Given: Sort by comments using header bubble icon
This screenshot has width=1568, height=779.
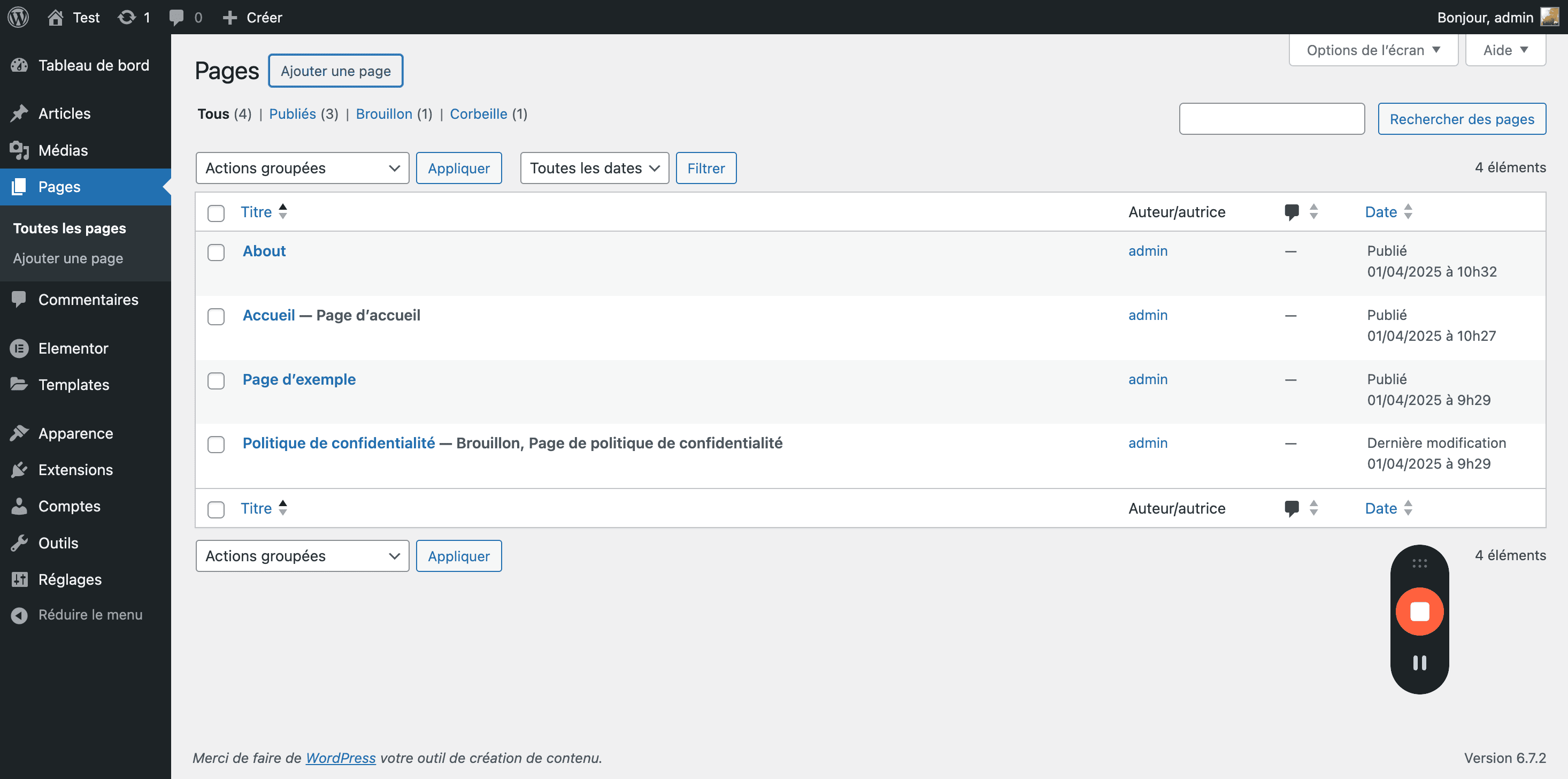Looking at the screenshot, I should click(1292, 212).
